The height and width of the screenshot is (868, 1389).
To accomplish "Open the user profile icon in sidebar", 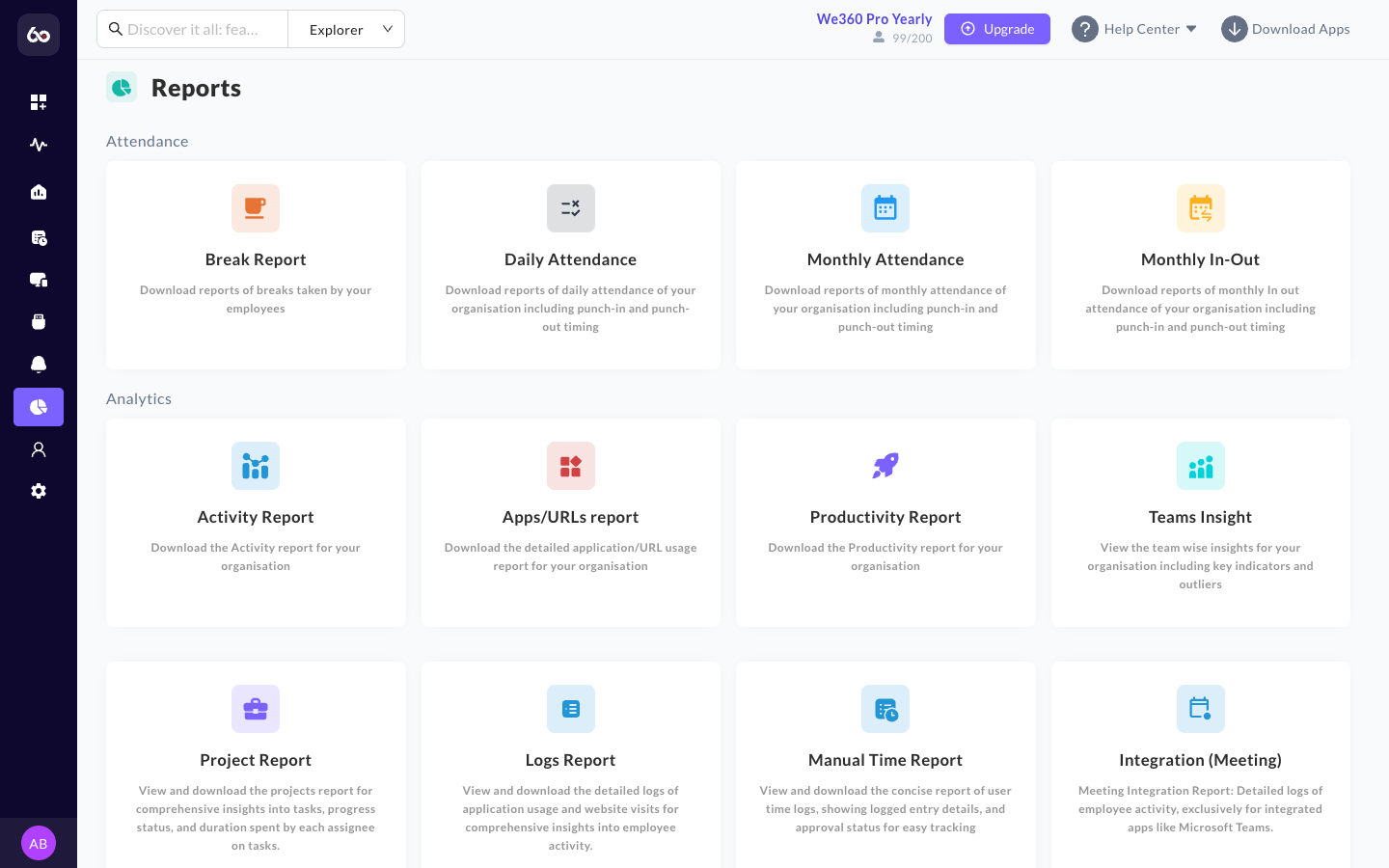I will (39, 449).
